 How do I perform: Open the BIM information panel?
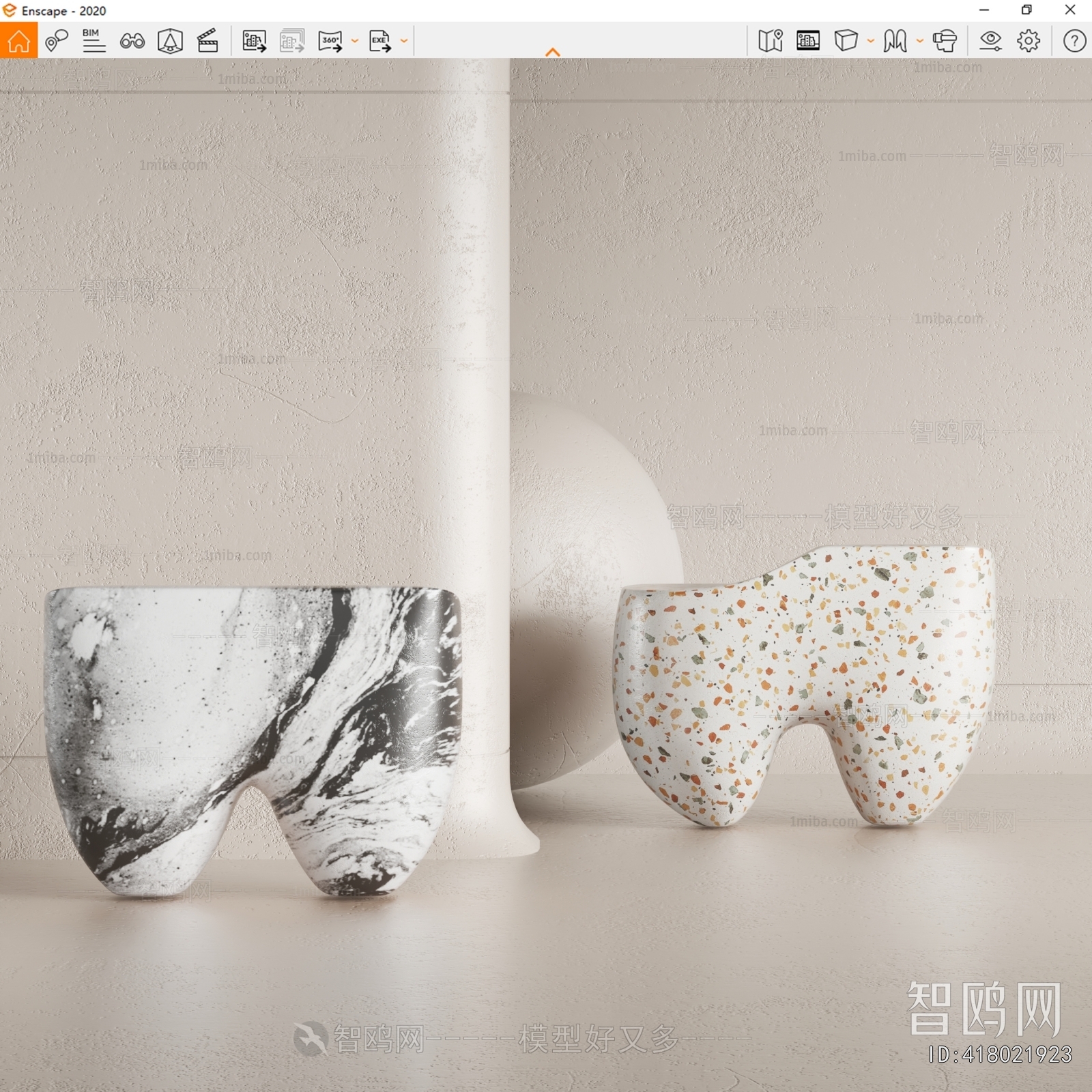click(x=94, y=41)
